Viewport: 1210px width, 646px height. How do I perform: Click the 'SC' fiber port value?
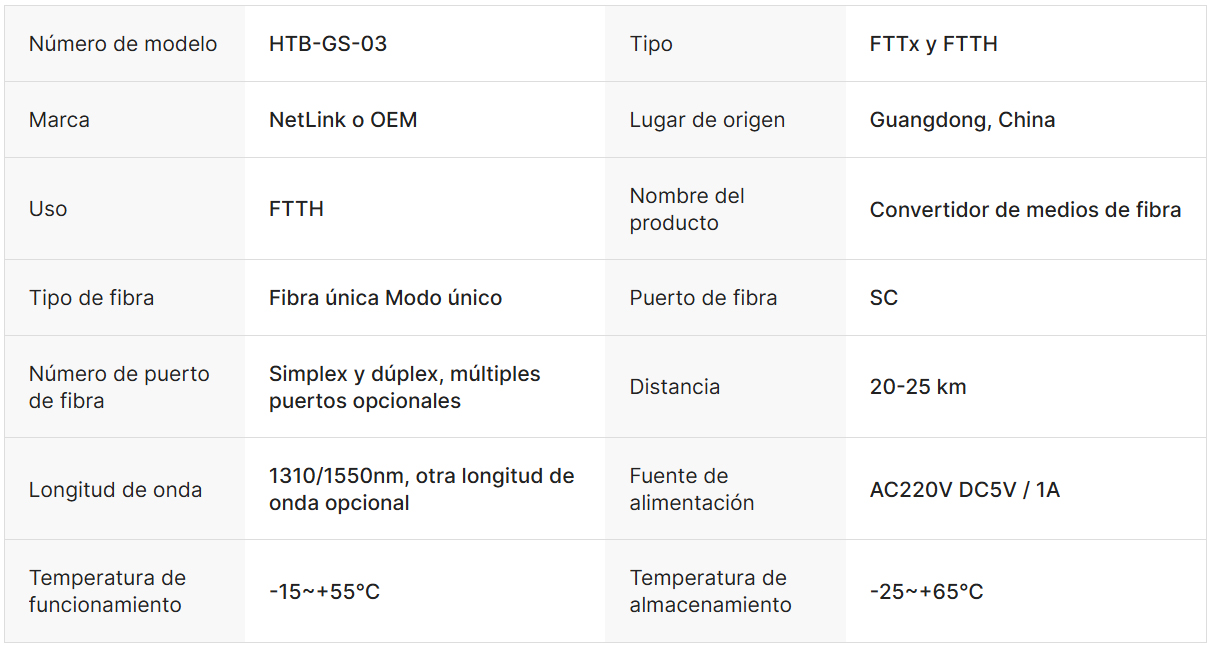(x=884, y=298)
